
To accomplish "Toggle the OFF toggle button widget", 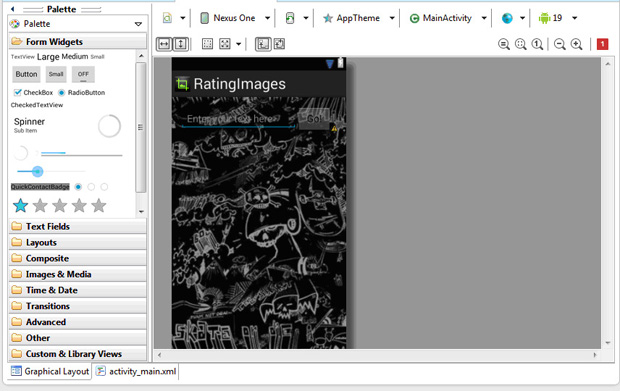I will pyautogui.click(x=83, y=74).
